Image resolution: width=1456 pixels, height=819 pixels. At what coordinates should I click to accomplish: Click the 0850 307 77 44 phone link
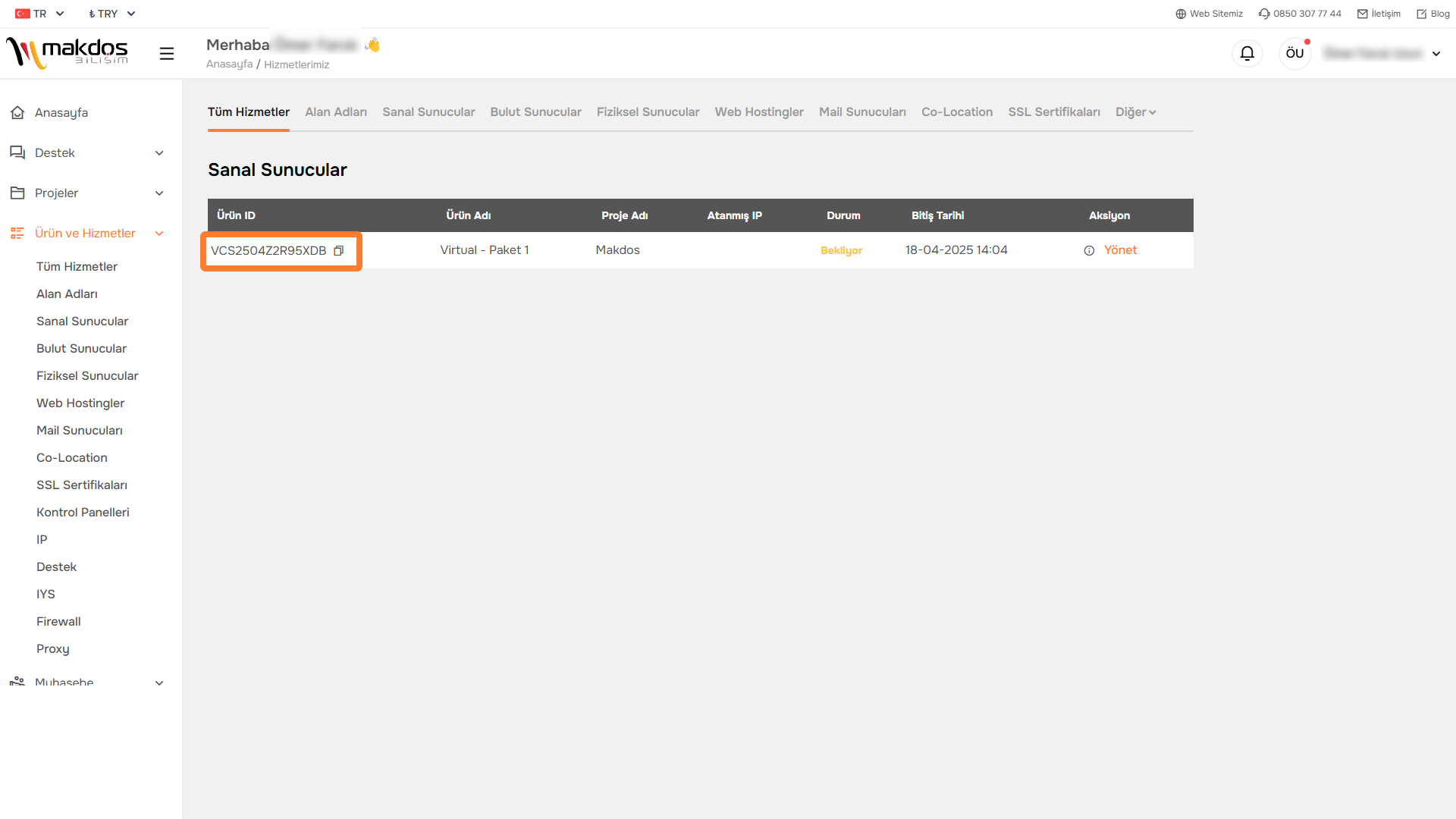(1307, 14)
